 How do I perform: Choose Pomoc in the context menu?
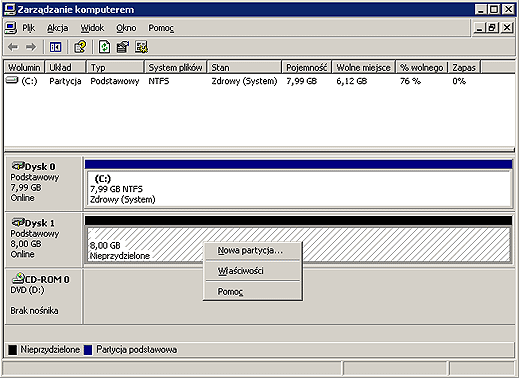pos(230,292)
